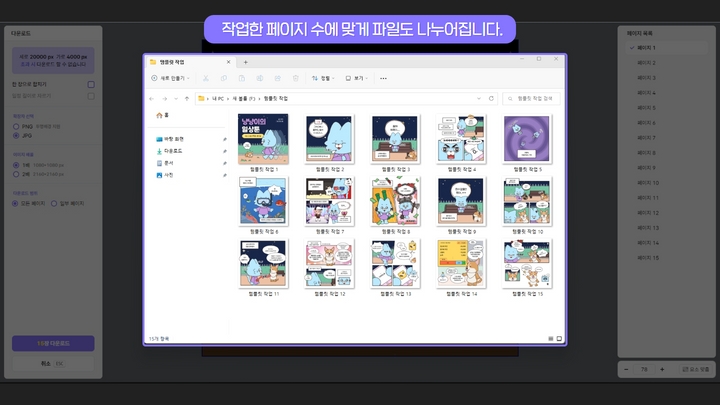Open Downloads (다운로드) in the Explorer sidebar
This screenshot has width=720, height=405.
[x=169, y=151]
